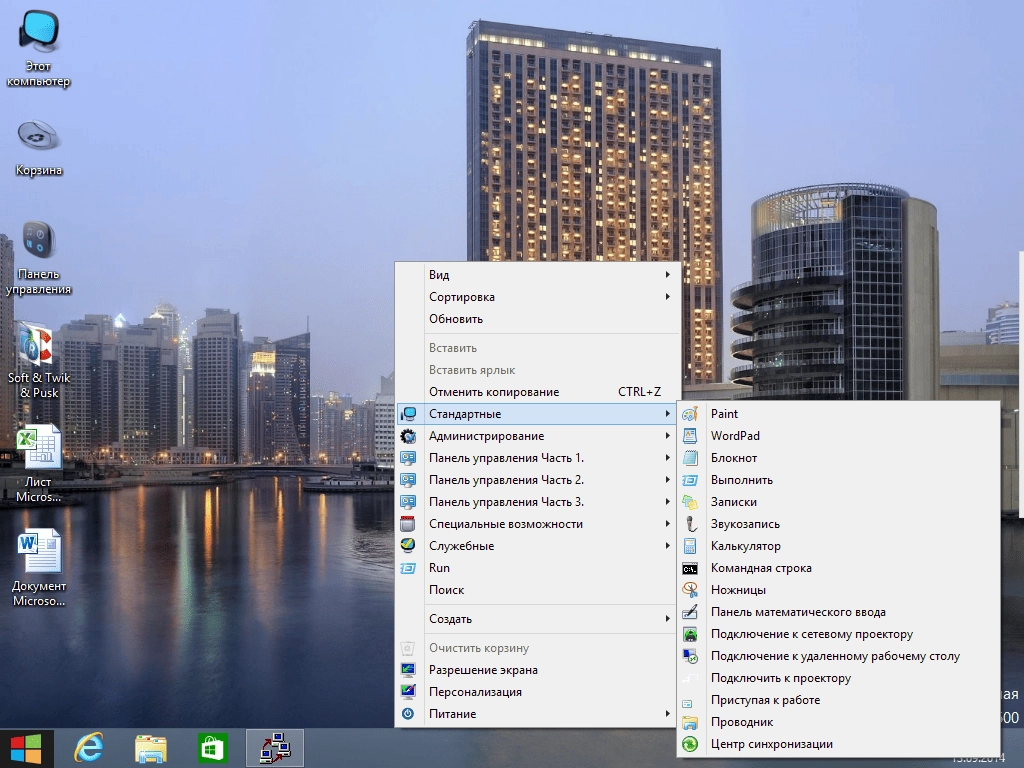Click the Ножницы label text
Viewport: 1024px width, 768px height.
[x=738, y=590]
